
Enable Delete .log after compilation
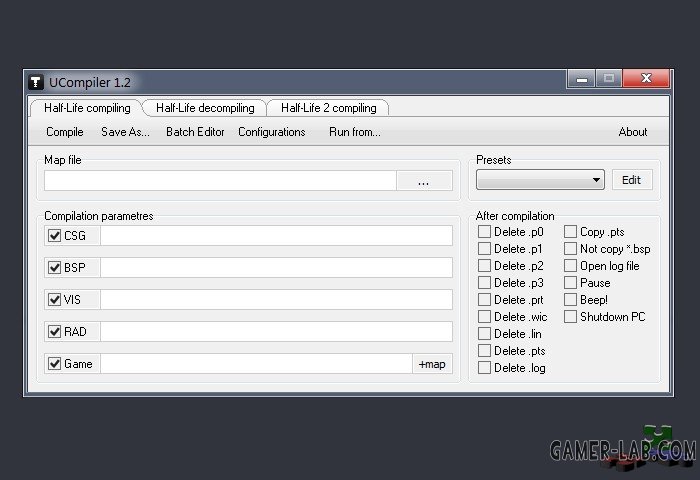coord(484,367)
